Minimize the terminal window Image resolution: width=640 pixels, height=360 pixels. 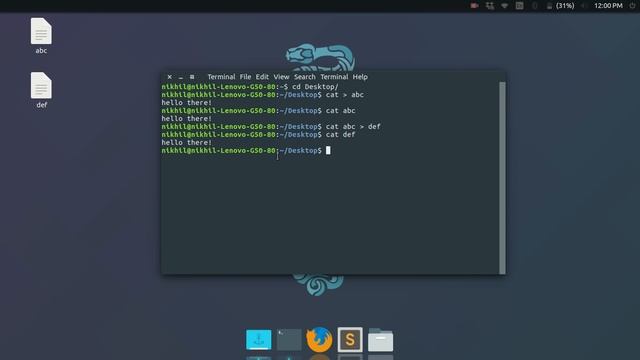(180, 77)
